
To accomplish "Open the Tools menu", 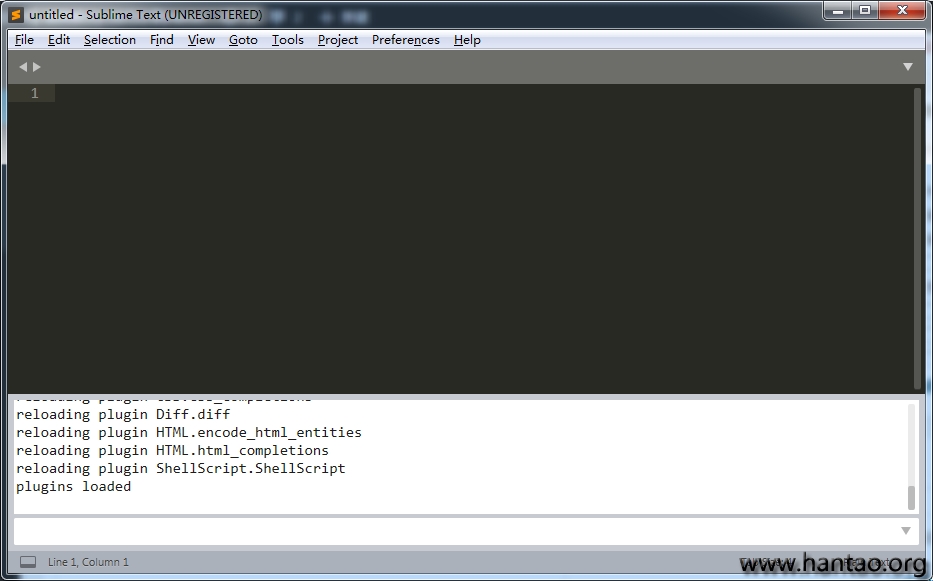I will pyautogui.click(x=287, y=40).
